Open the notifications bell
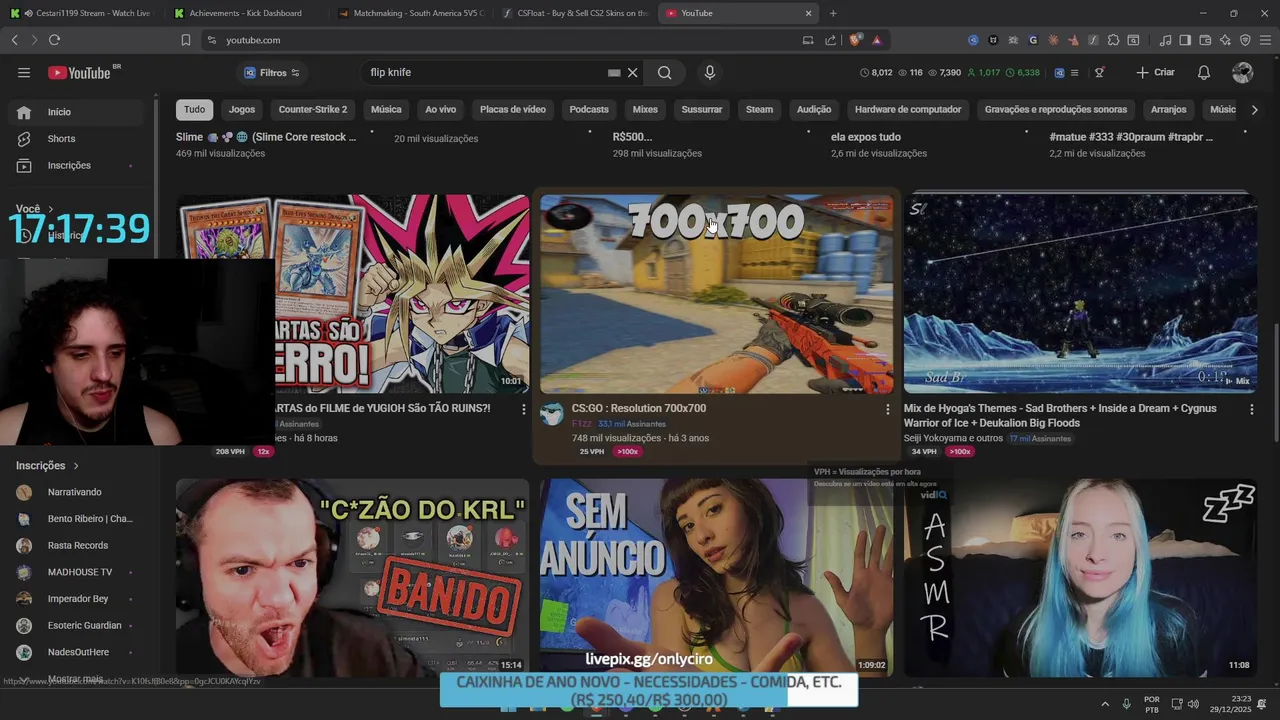Image resolution: width=1280 pixels, height=720 pixels. tap(1204, 73)
